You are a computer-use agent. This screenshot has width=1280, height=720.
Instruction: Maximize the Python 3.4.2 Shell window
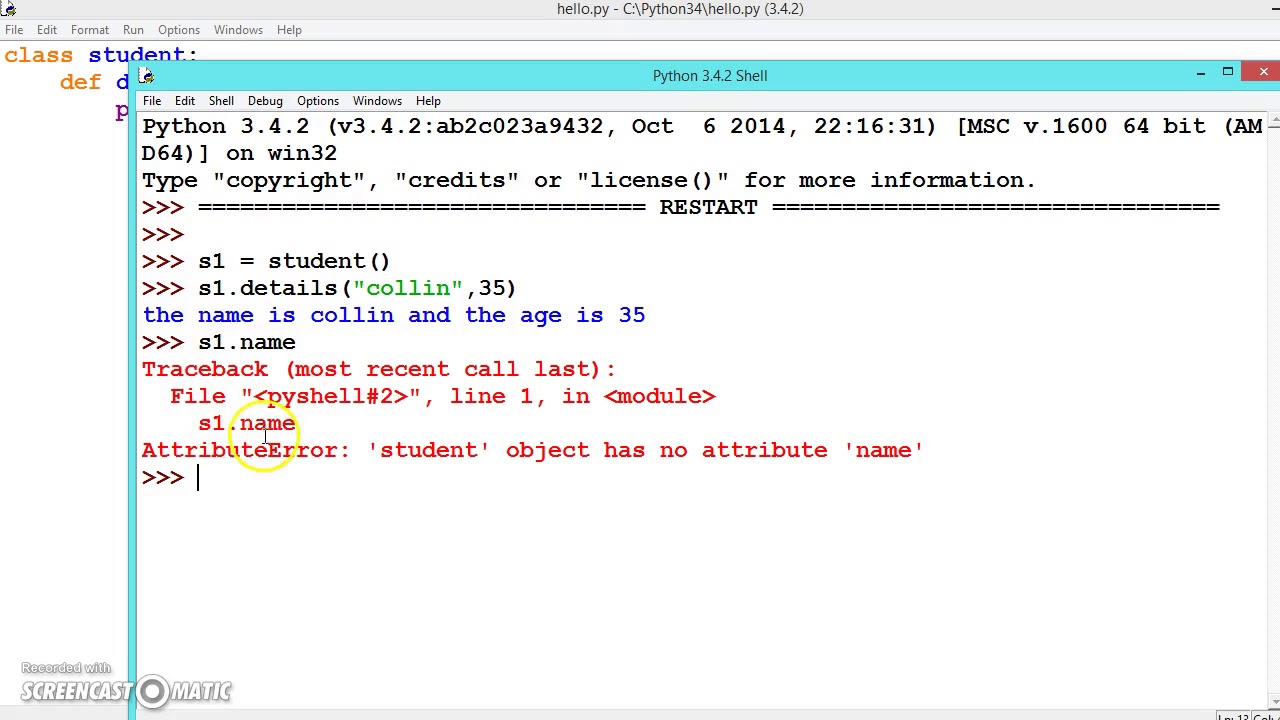click(x=1228, y=73)
